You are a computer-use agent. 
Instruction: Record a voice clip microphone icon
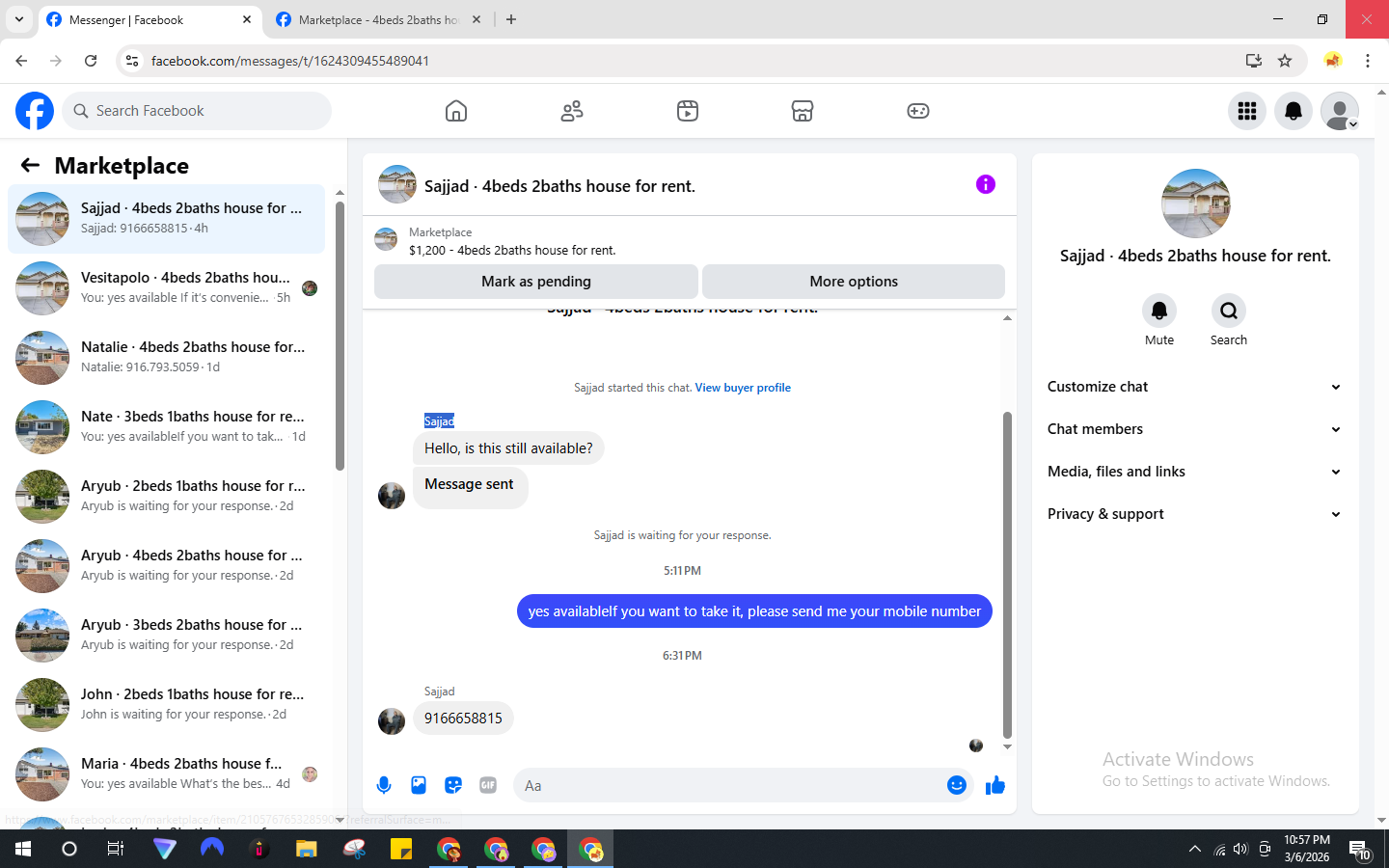click(x=384, y=785)
